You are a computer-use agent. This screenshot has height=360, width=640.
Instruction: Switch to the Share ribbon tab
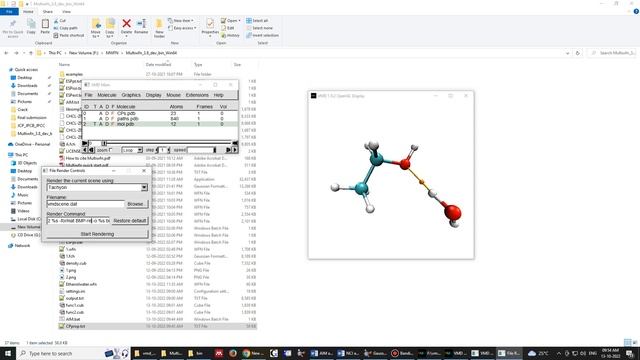click(x=47, y=12)
